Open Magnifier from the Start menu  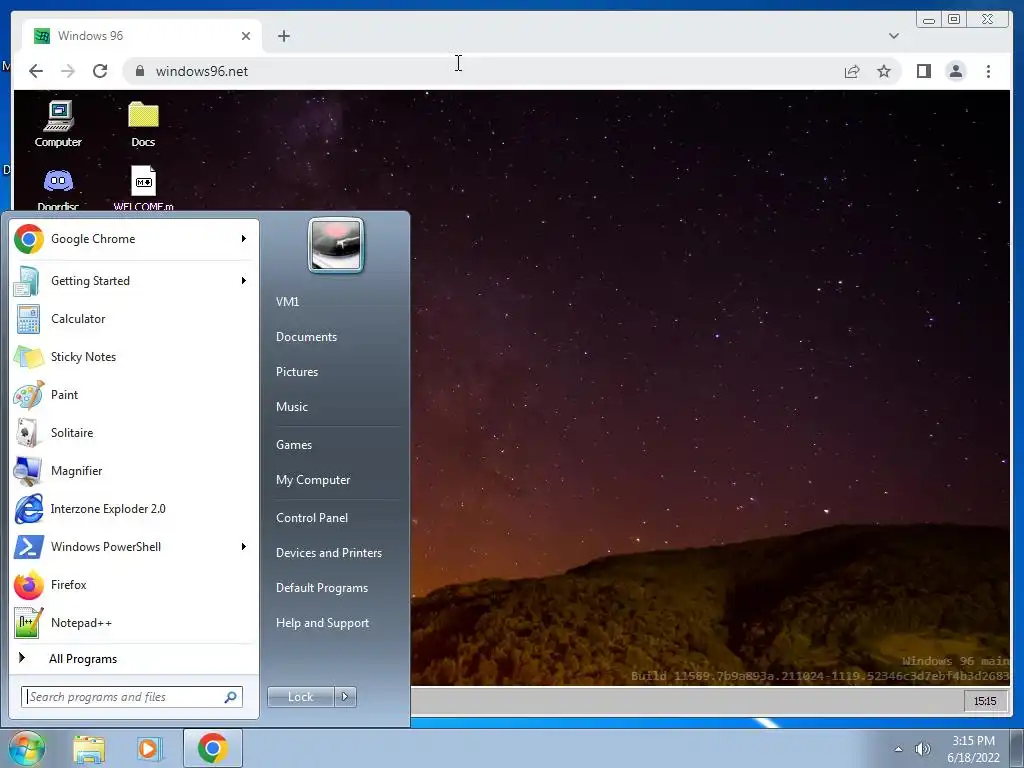tap(134, 471)
